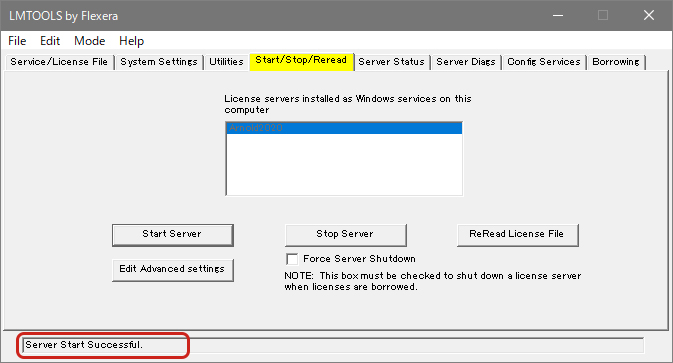Open the Mode menu
673x363 pixels.
pos(89,41)
